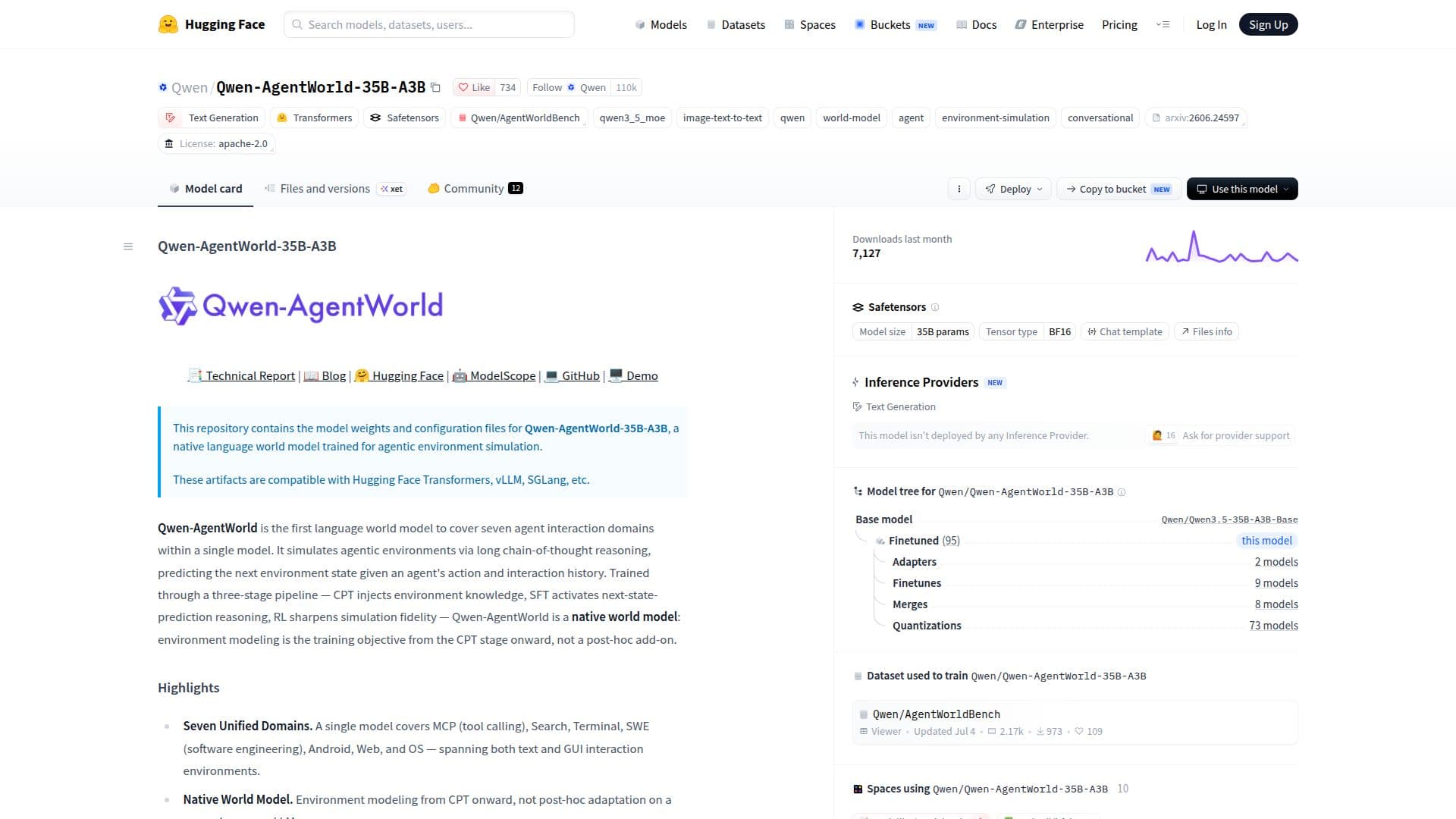Open the three-dot more options menu

coord(959,189)
